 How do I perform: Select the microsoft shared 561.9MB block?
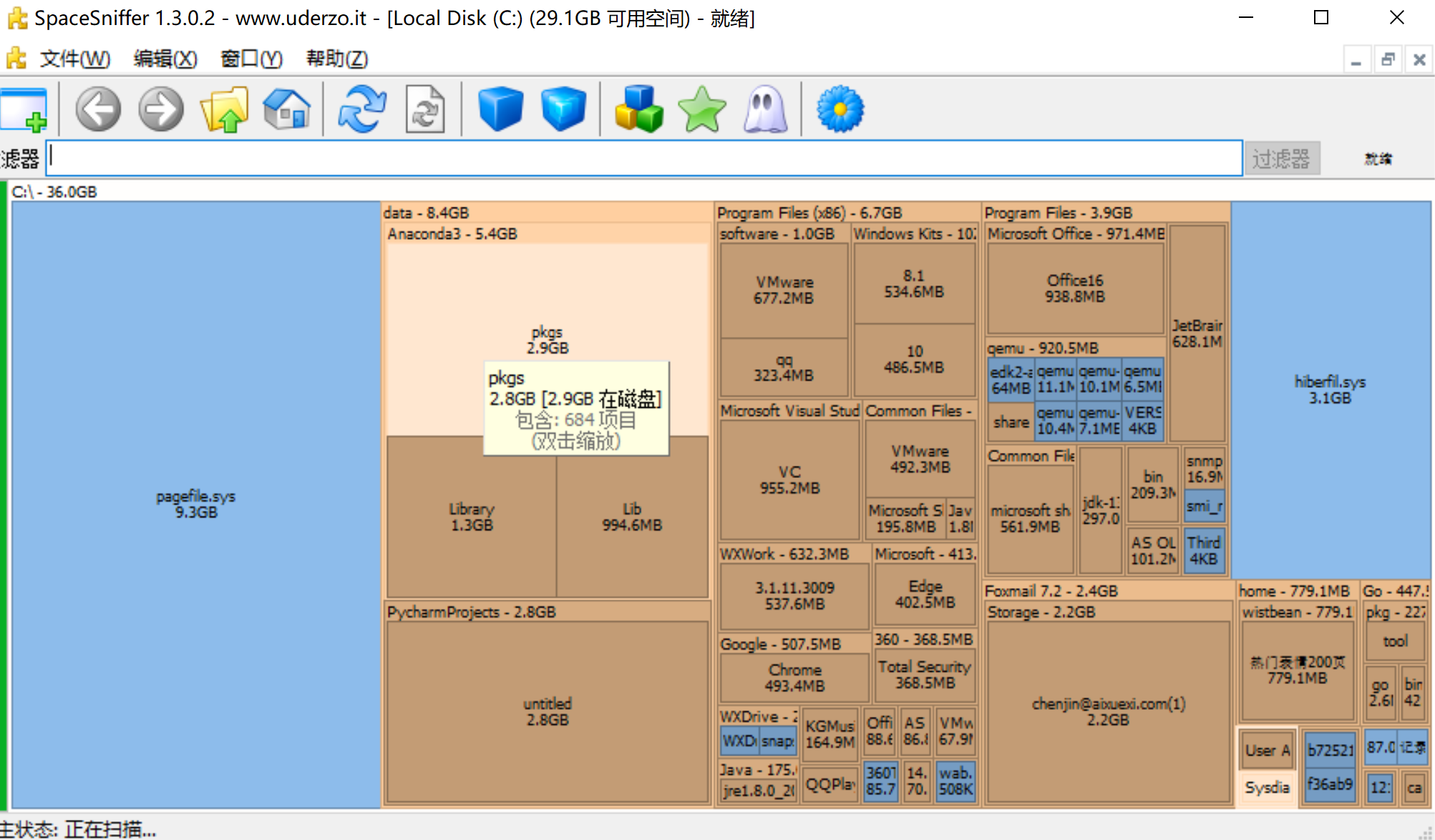click(x=1030, y=519)
